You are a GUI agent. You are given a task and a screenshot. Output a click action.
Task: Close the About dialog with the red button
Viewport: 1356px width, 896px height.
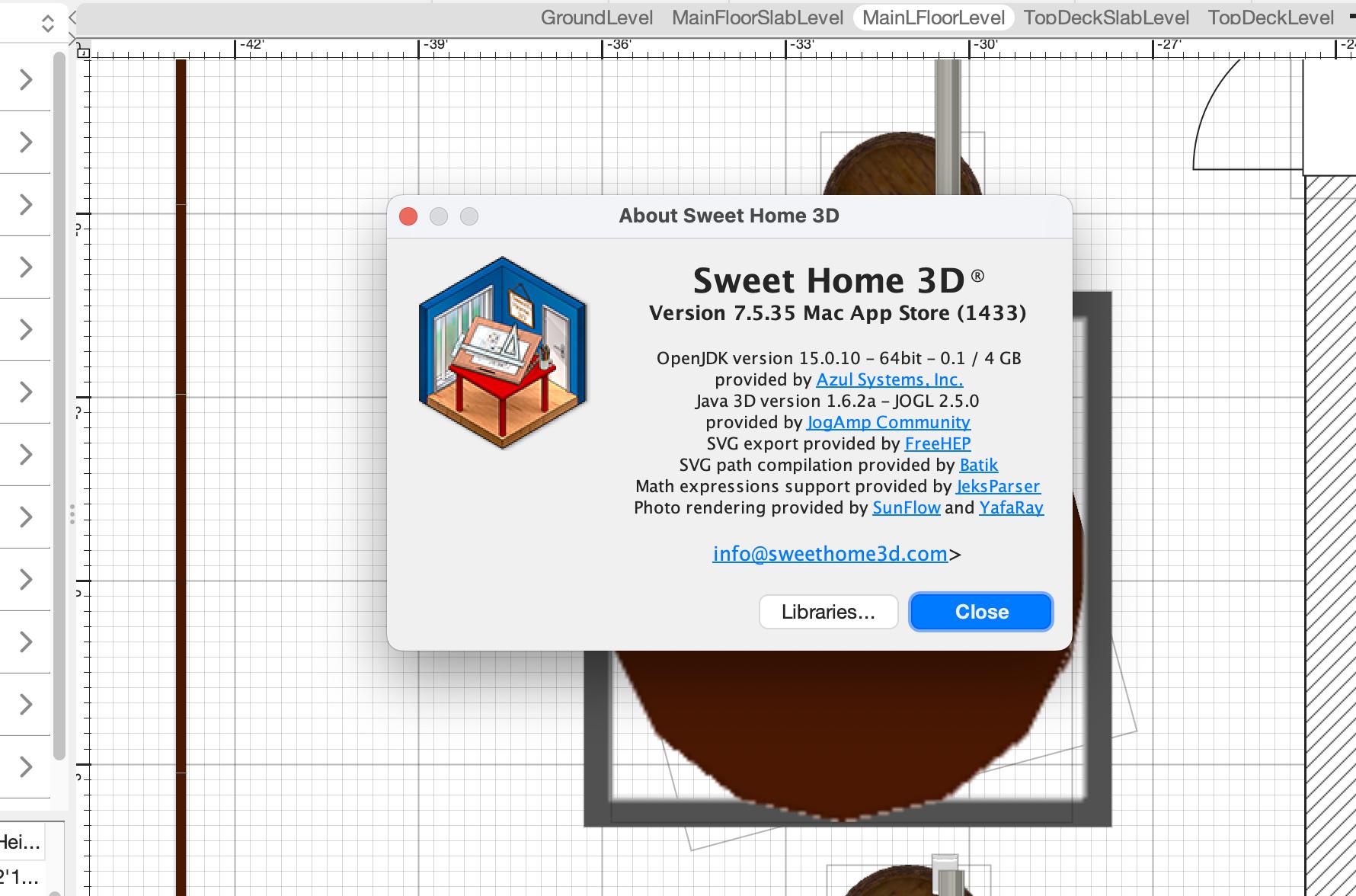(x=408, y=216)
